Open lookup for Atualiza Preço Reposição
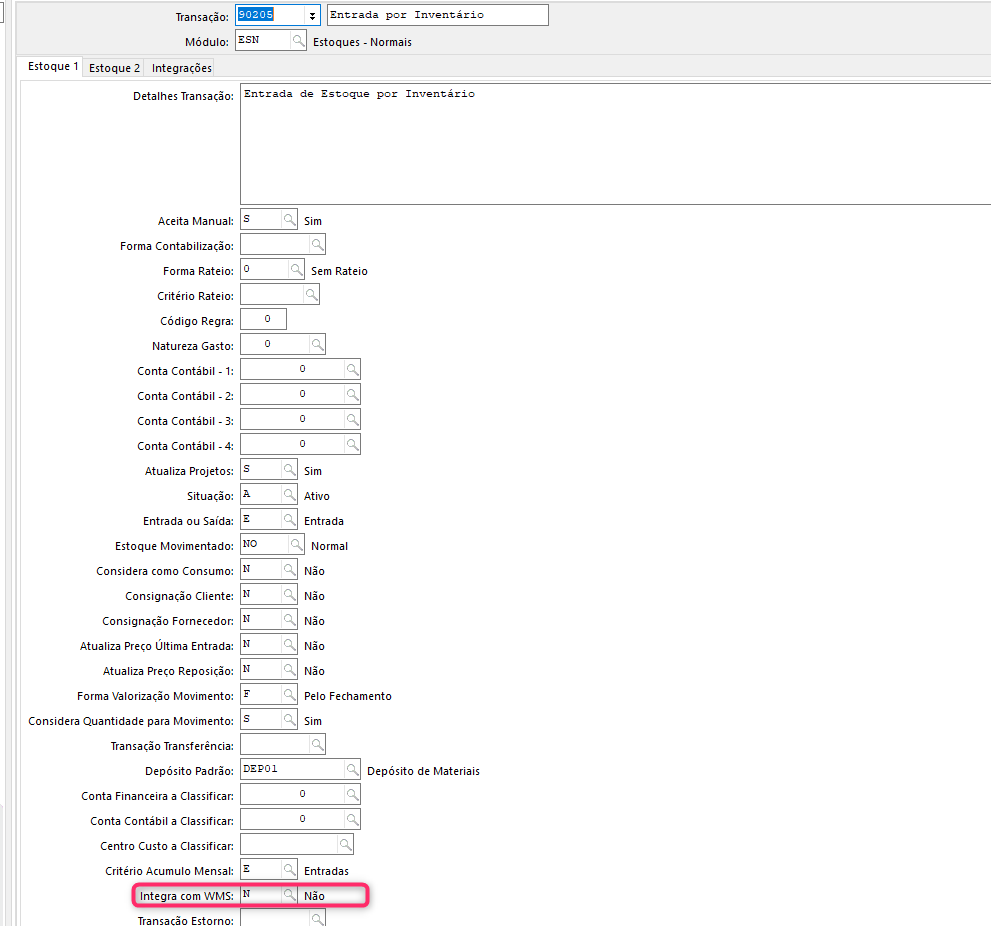 click(x=289, y=669)
